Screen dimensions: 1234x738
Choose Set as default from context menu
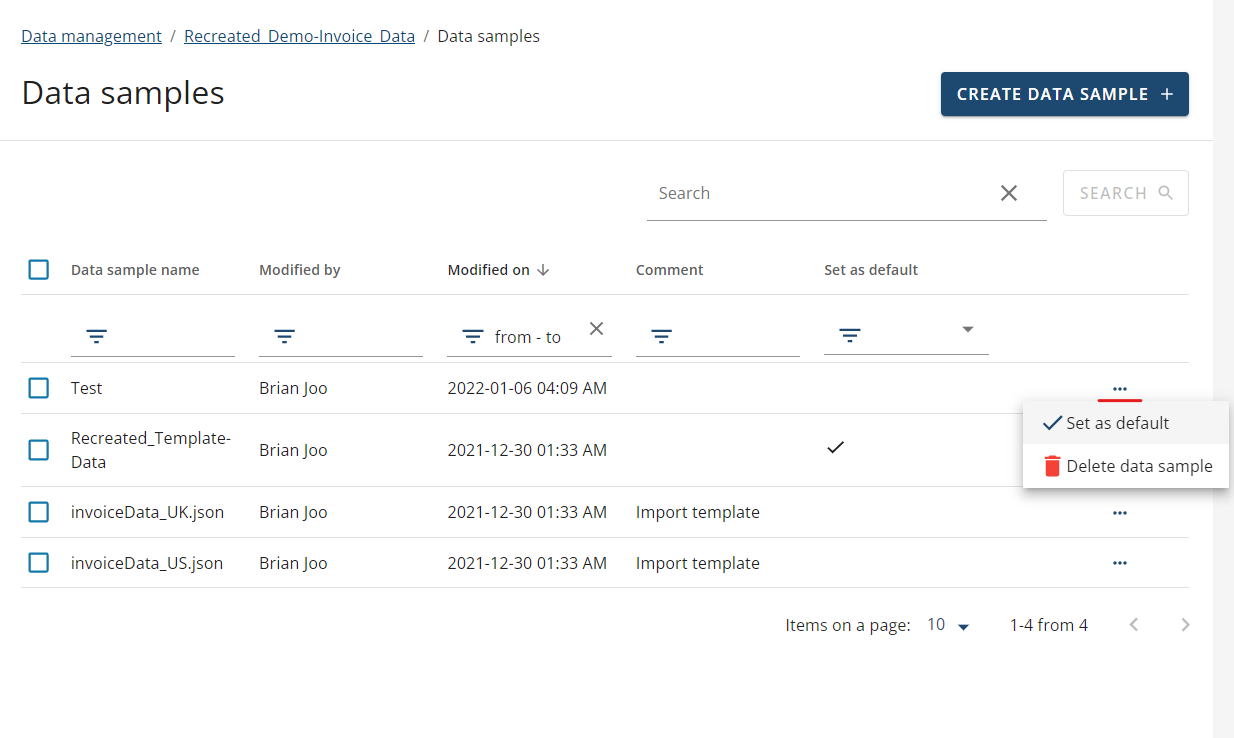click(1117, 423)
